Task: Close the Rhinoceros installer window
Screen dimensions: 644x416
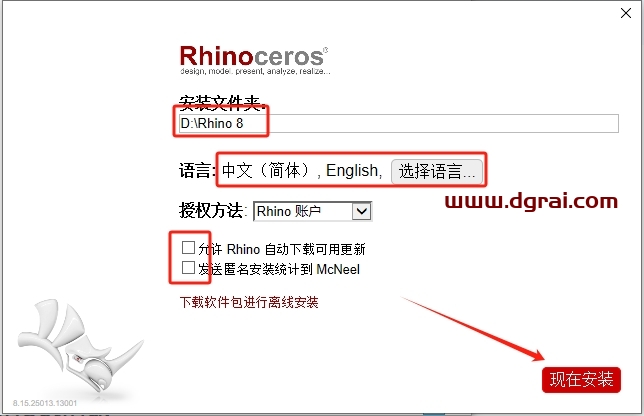Action: tap(626, 13)
